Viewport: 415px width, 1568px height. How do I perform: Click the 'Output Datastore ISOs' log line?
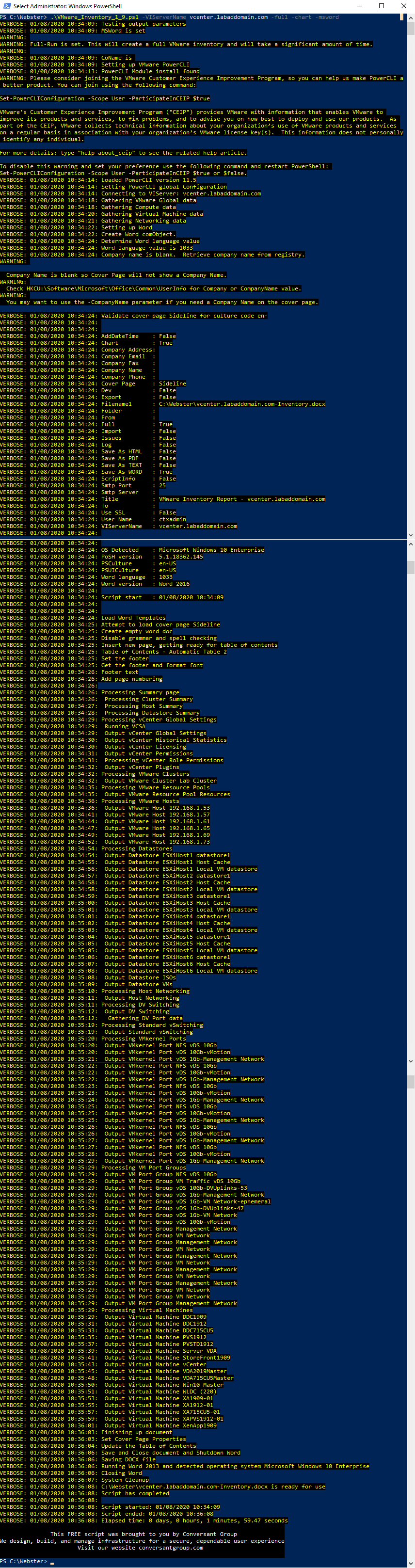tap(139, 977)
